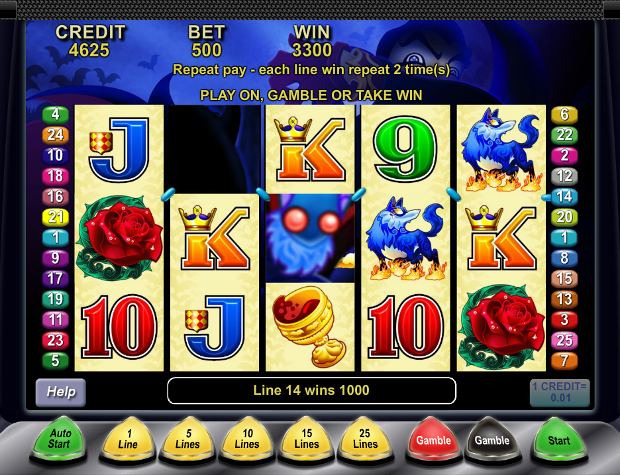Select the 1 Line bet button

127,439
